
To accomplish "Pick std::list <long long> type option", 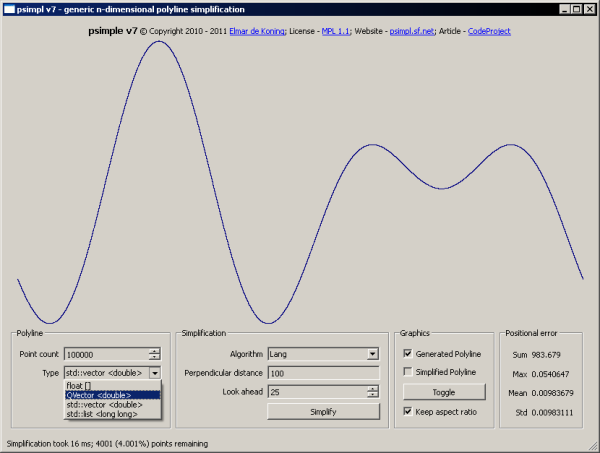I will pyautogui.click(x=102, y=413).
